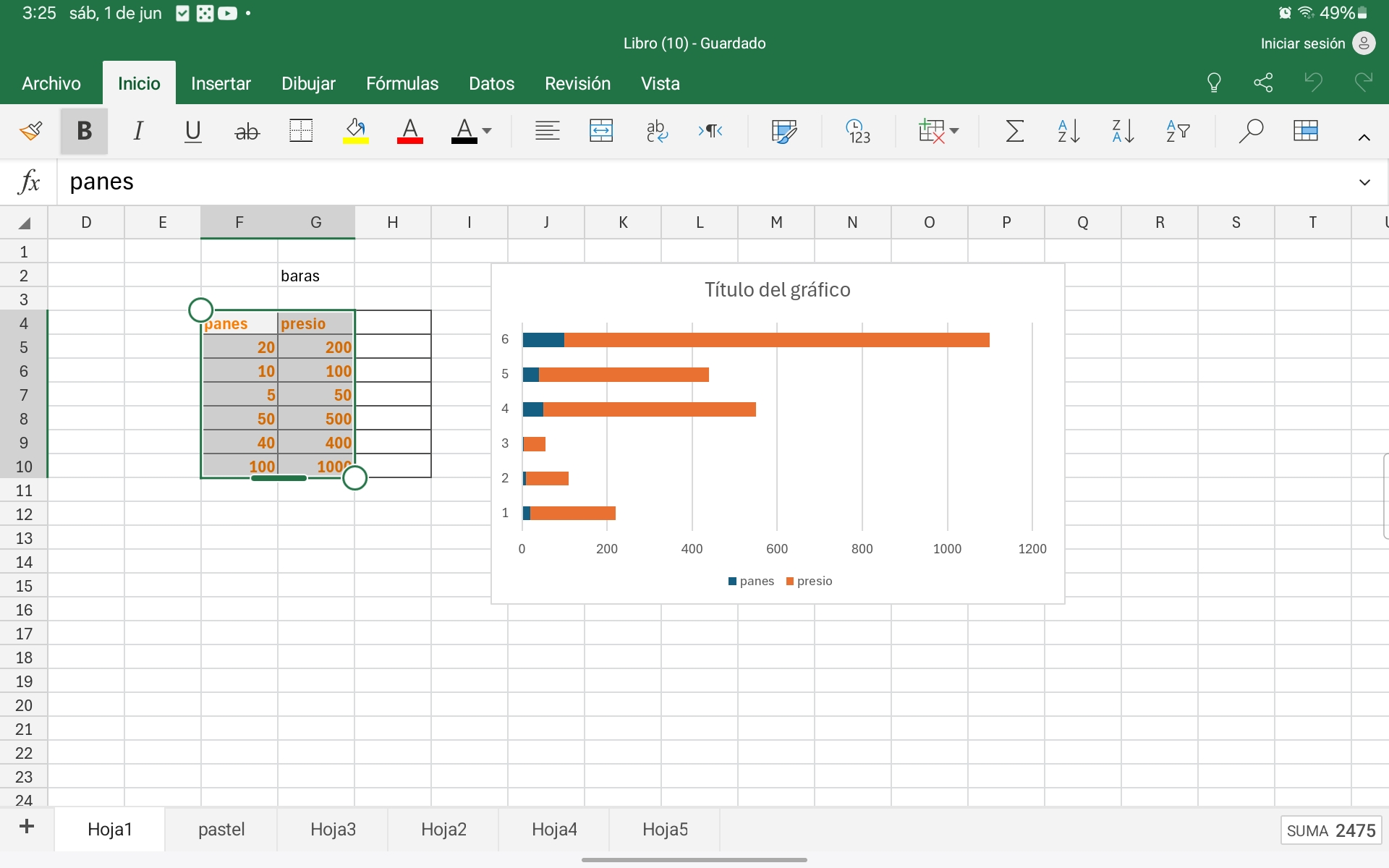1389x868 pixels.
Task: Switch to the Insertar ribbon tab
Action: (x=221, y=83)
